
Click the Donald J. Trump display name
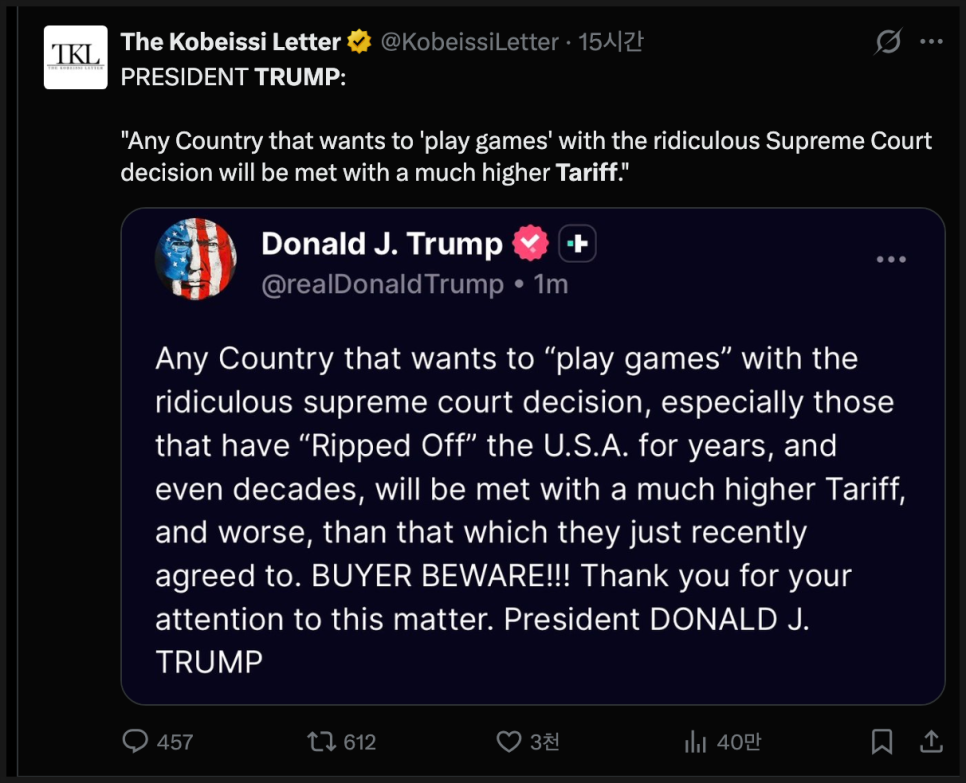click(381, 243)
